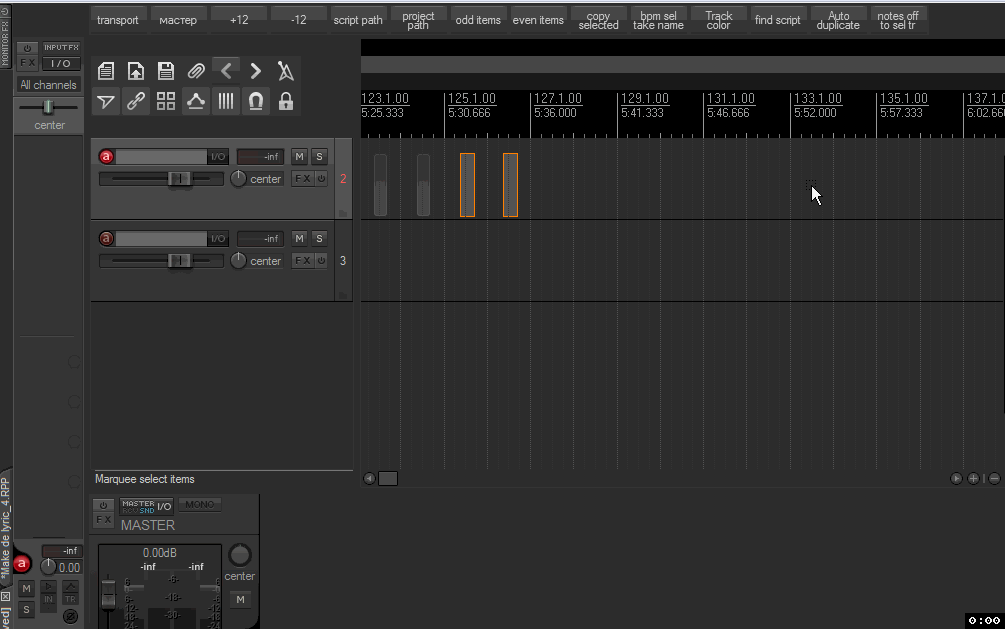Viewport: 1005px width, 629px height.
Task: Toggle auto-crossfade triangle icon
Action: click(106, 101)
